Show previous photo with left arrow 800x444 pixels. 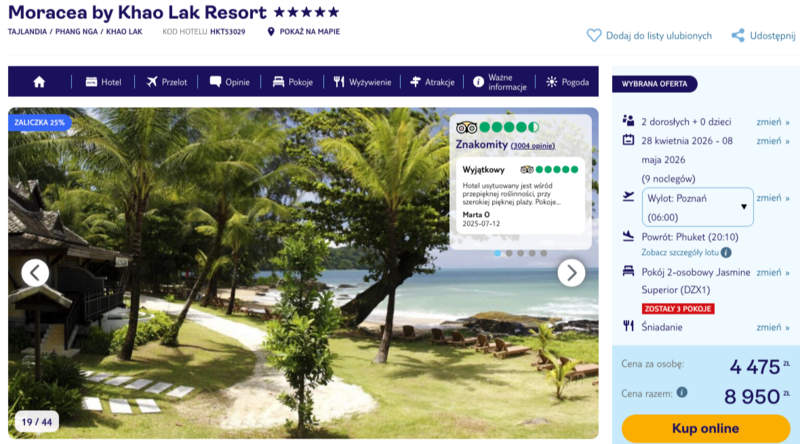coord(35,273)
